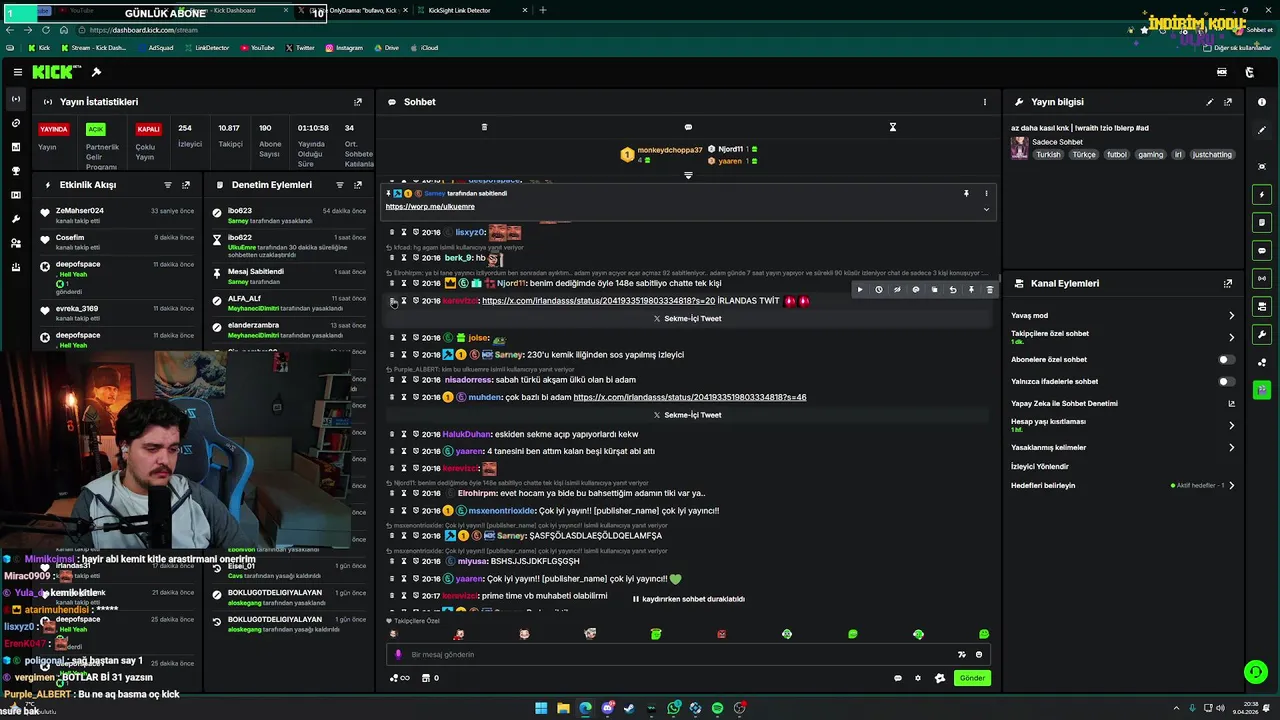The height and width of the screenshot is (720, 1280).
Task: Edit stream info with pencil icon
Action: click(x=1210, y=102)
